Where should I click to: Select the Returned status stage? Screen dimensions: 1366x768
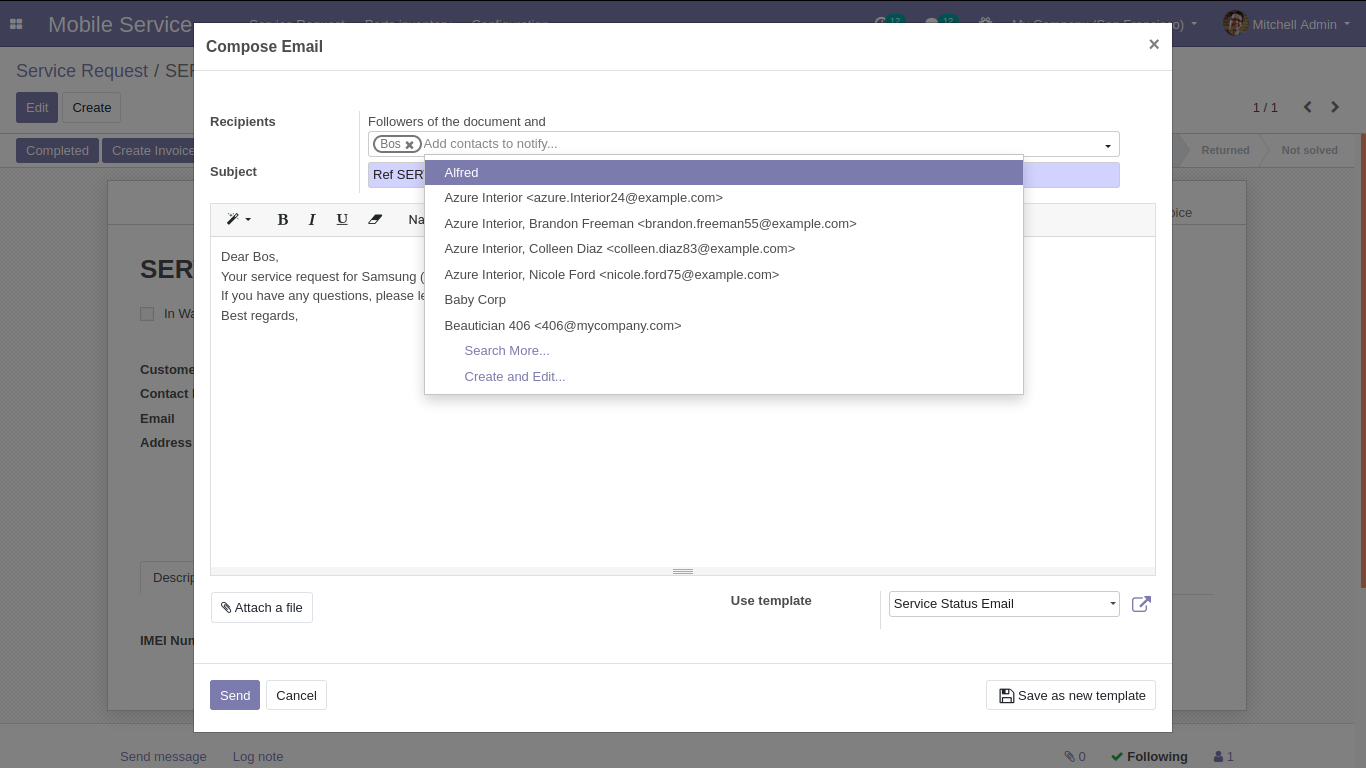point(1225,150)
